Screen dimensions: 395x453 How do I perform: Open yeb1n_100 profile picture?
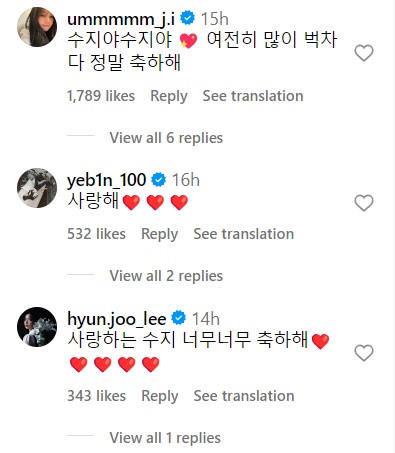[37, 188]
